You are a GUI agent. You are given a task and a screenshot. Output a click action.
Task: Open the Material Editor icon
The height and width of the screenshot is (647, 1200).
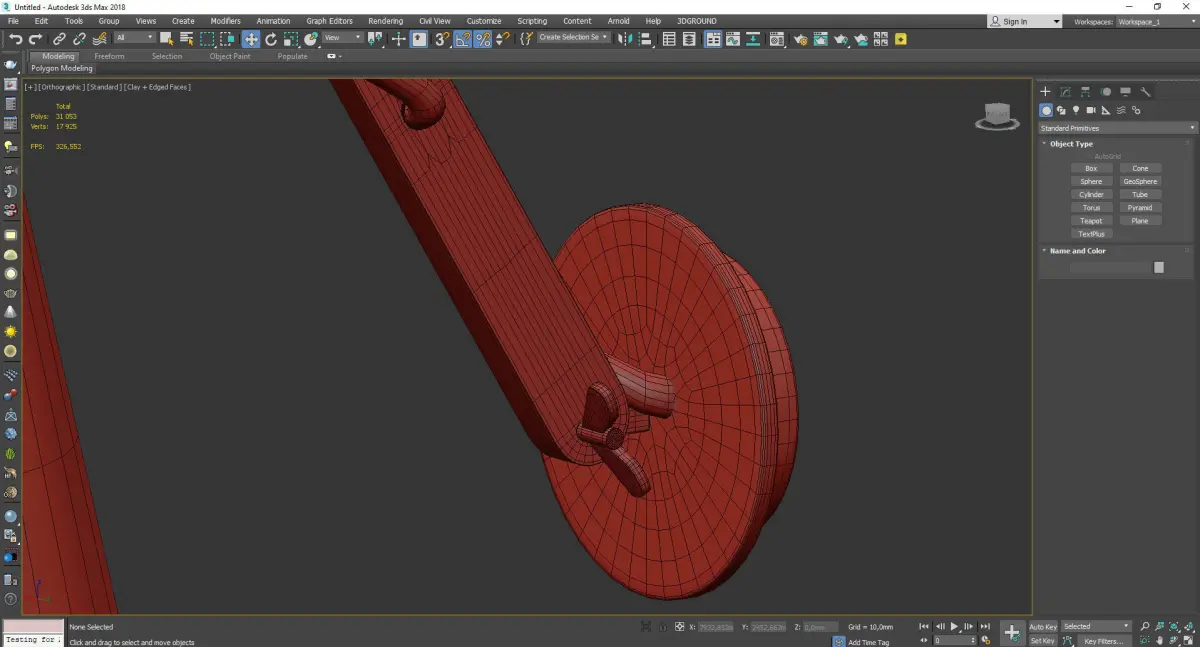776,39
